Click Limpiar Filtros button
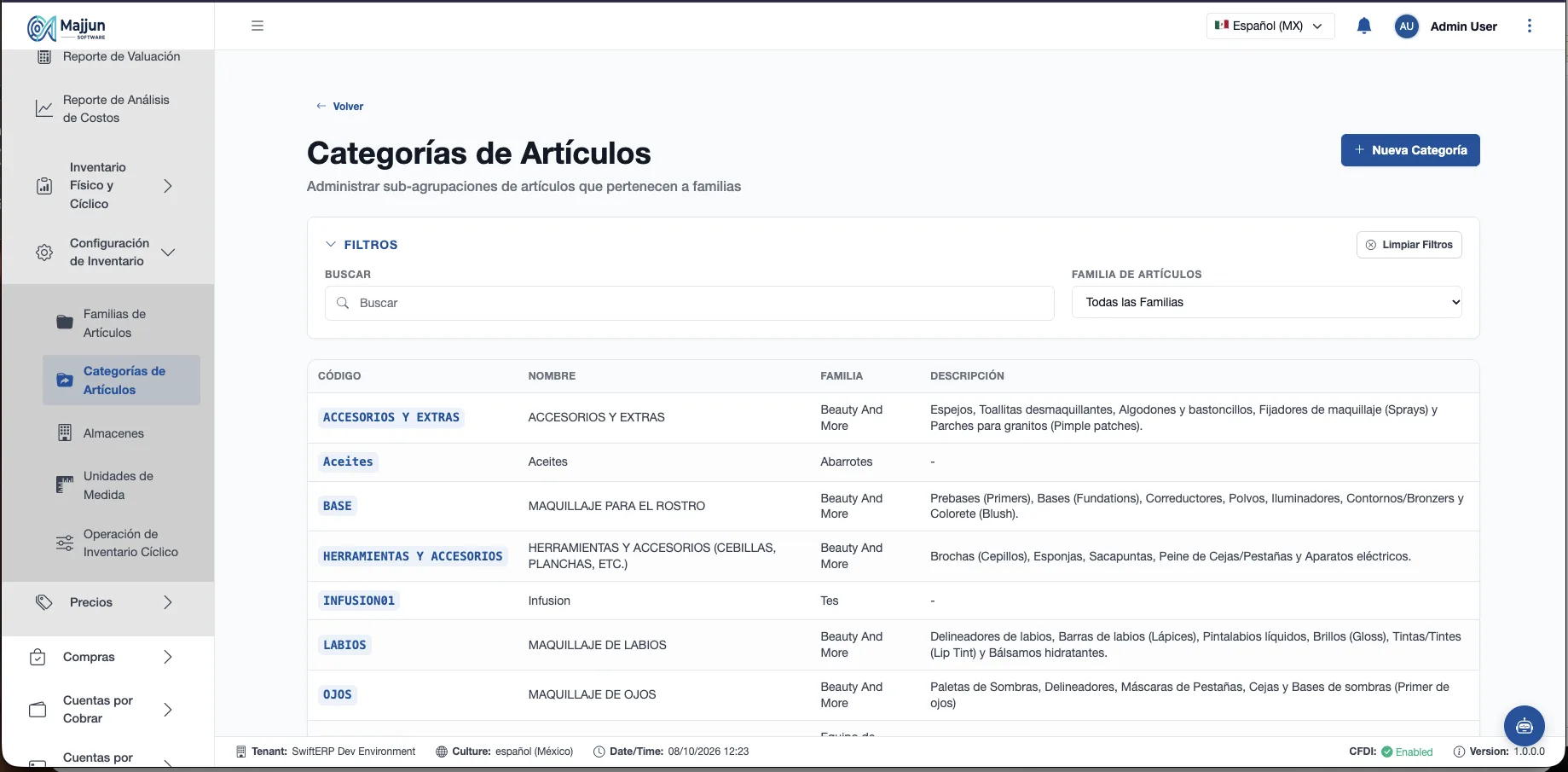The image size is (1568, 772). tap(1409, 245)
